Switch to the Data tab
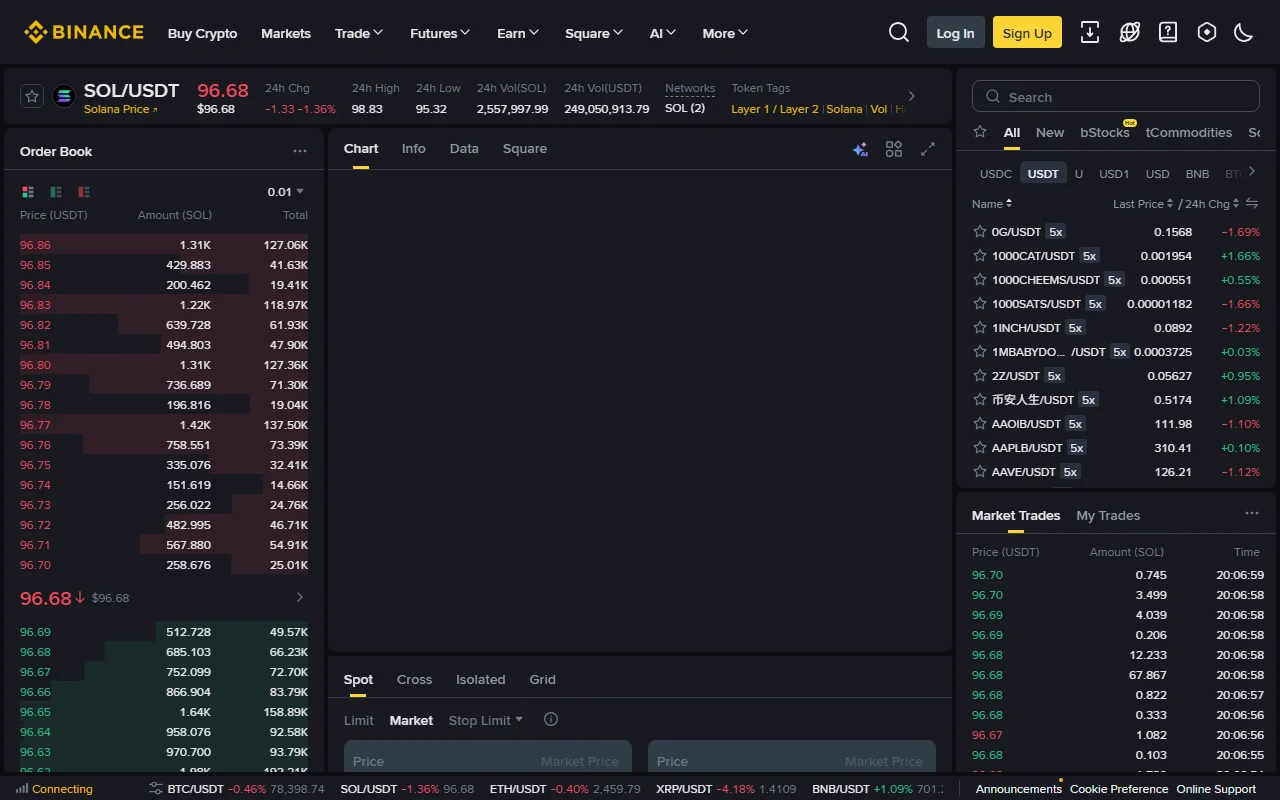1280x800 pixels. (464, 148)
